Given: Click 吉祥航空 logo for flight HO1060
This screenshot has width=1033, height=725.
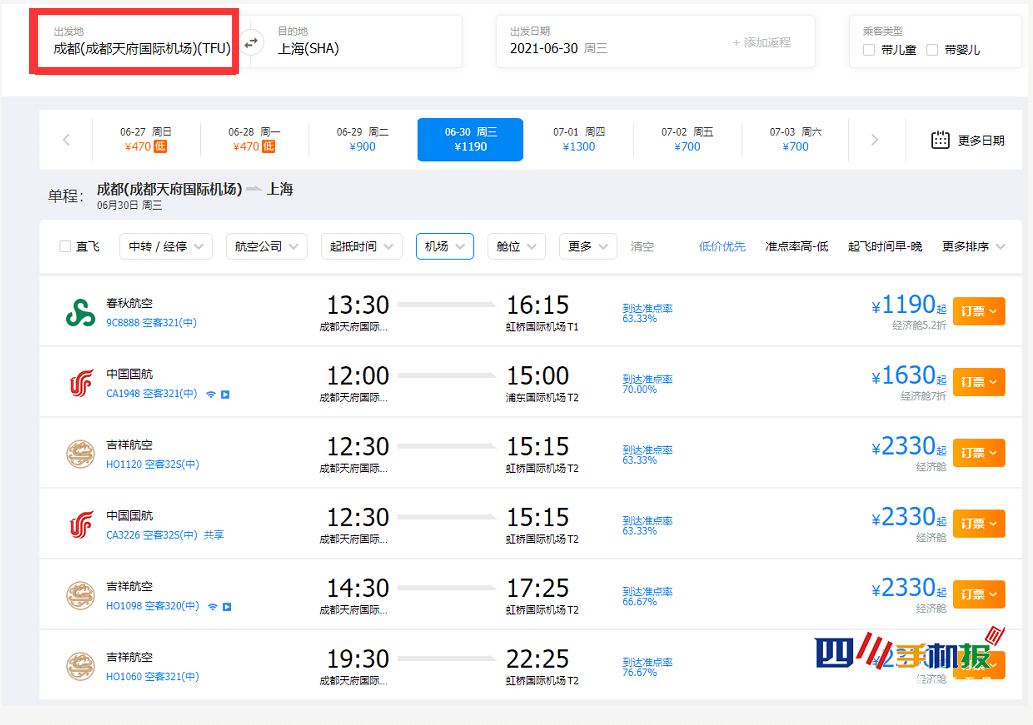Looking at the screenshot, I should 80,666.
